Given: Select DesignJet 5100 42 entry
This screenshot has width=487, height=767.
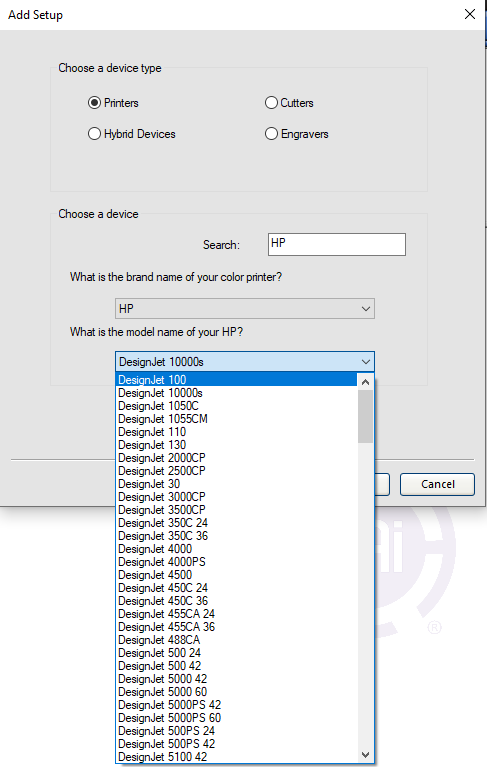Looking at the screenshot, I should tap(237, 756).
